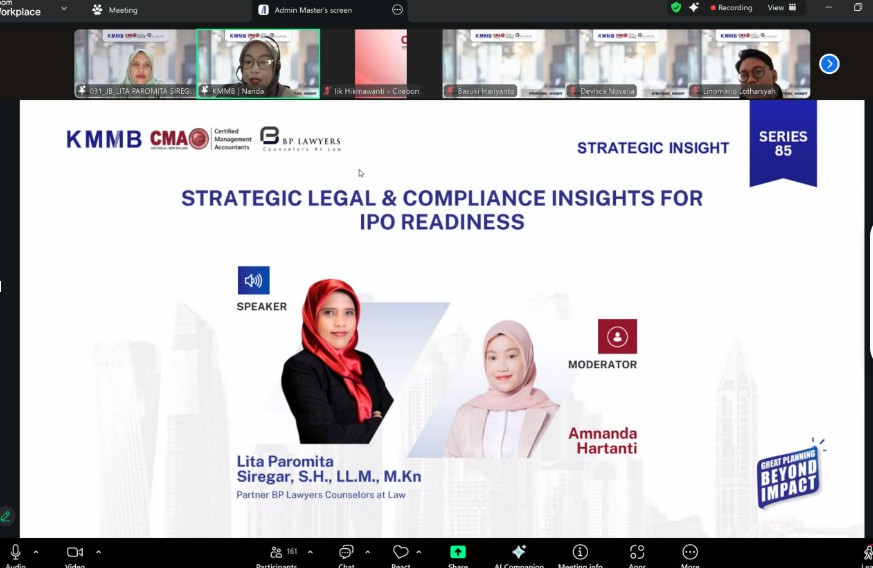Viewport: 873px width, 568px height.
Task: Show next participants with blue arrow
Action: tap(829, 64)
